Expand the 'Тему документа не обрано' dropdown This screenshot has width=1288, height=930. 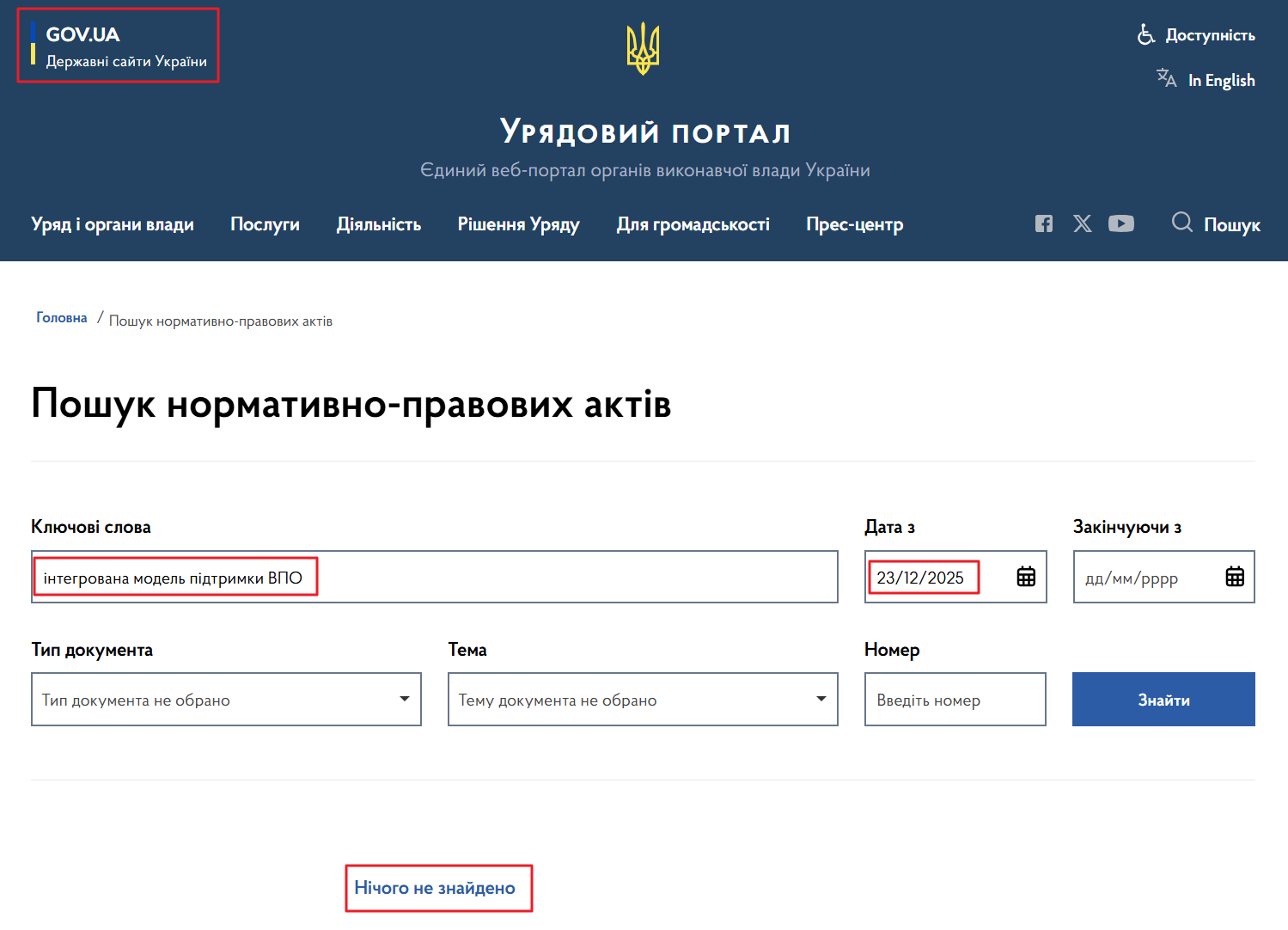[x=643, y=700]
